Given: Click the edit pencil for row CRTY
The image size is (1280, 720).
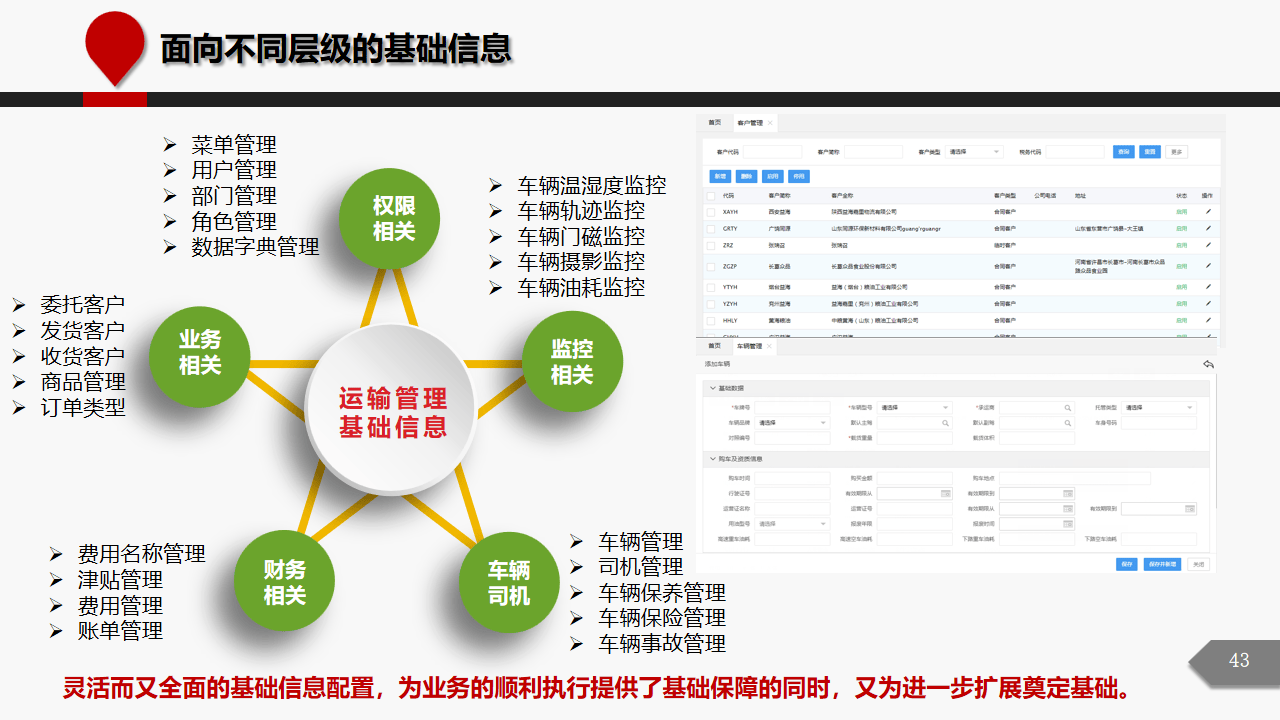Looking at the screenshot, I should point(1208,228).
